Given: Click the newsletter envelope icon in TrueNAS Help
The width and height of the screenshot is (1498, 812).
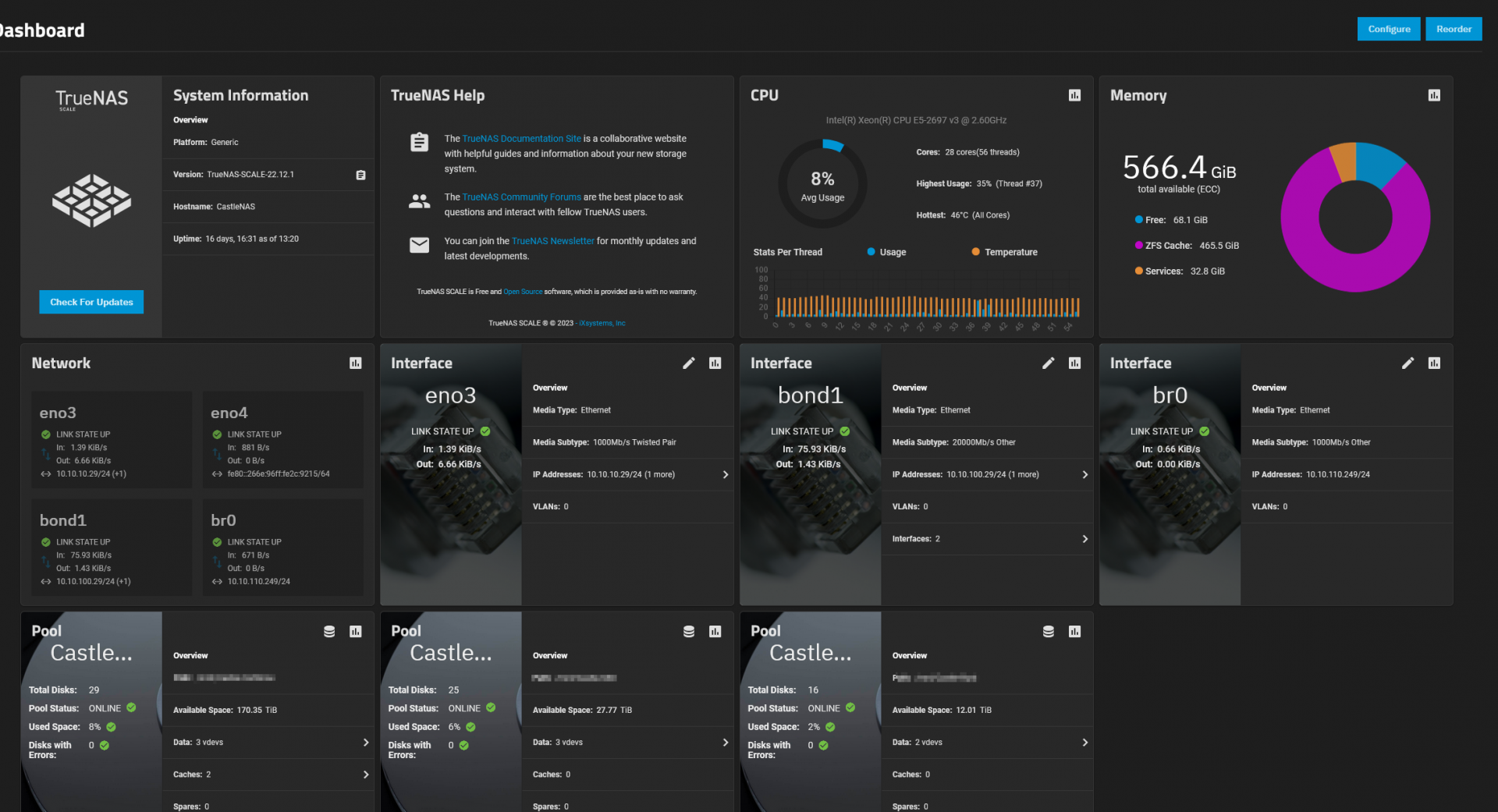Looking at the screenshot, I should point(420,245).
